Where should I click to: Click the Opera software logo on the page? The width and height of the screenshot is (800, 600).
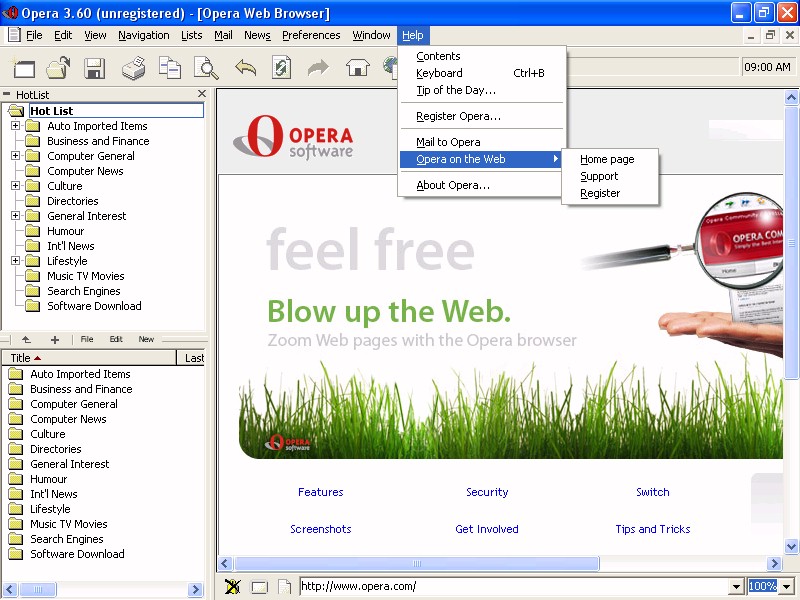point(293,136)
